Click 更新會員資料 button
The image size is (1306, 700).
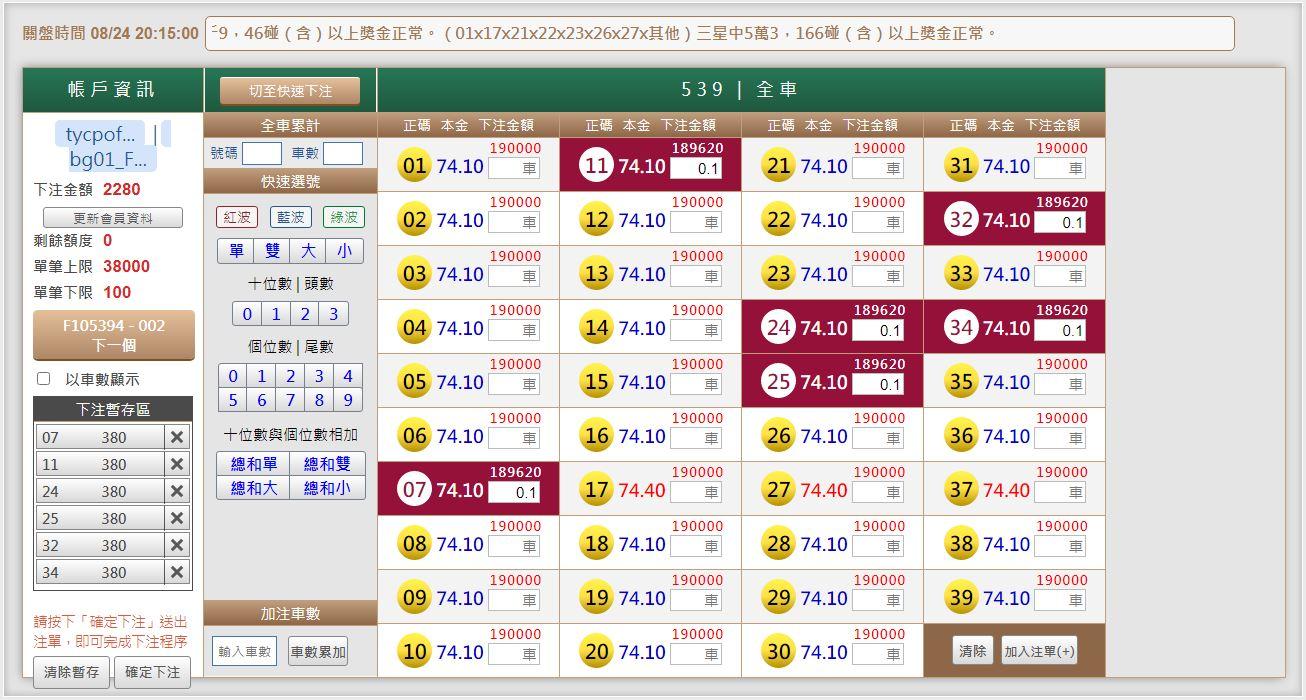113,218
